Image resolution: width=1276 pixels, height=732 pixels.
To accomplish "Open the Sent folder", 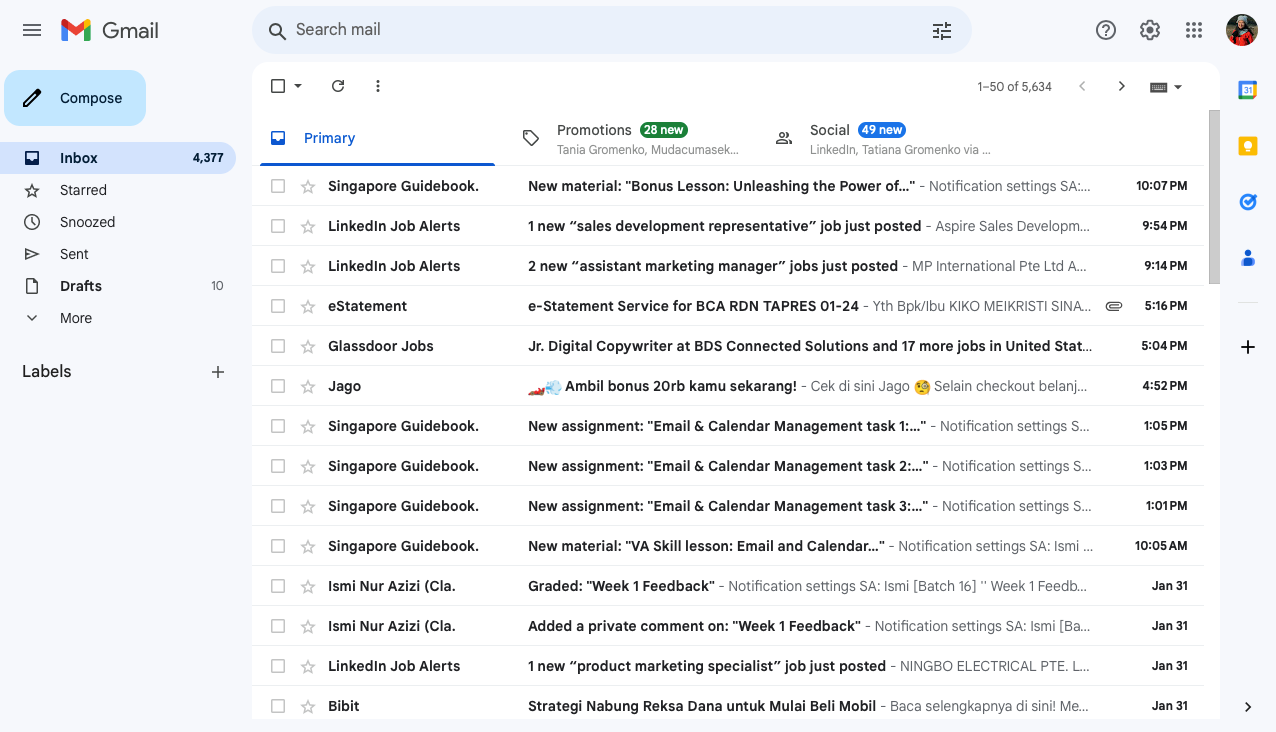I will (118, 254).
